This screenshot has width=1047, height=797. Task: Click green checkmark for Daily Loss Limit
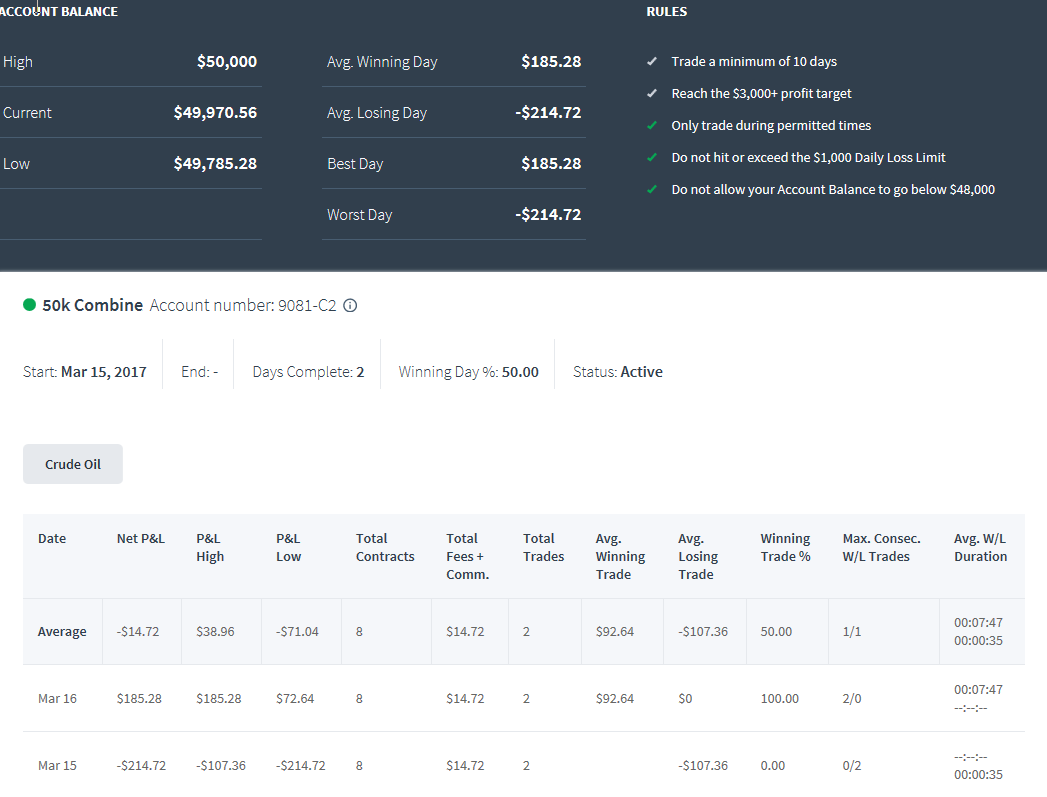(x=652, y=158)
